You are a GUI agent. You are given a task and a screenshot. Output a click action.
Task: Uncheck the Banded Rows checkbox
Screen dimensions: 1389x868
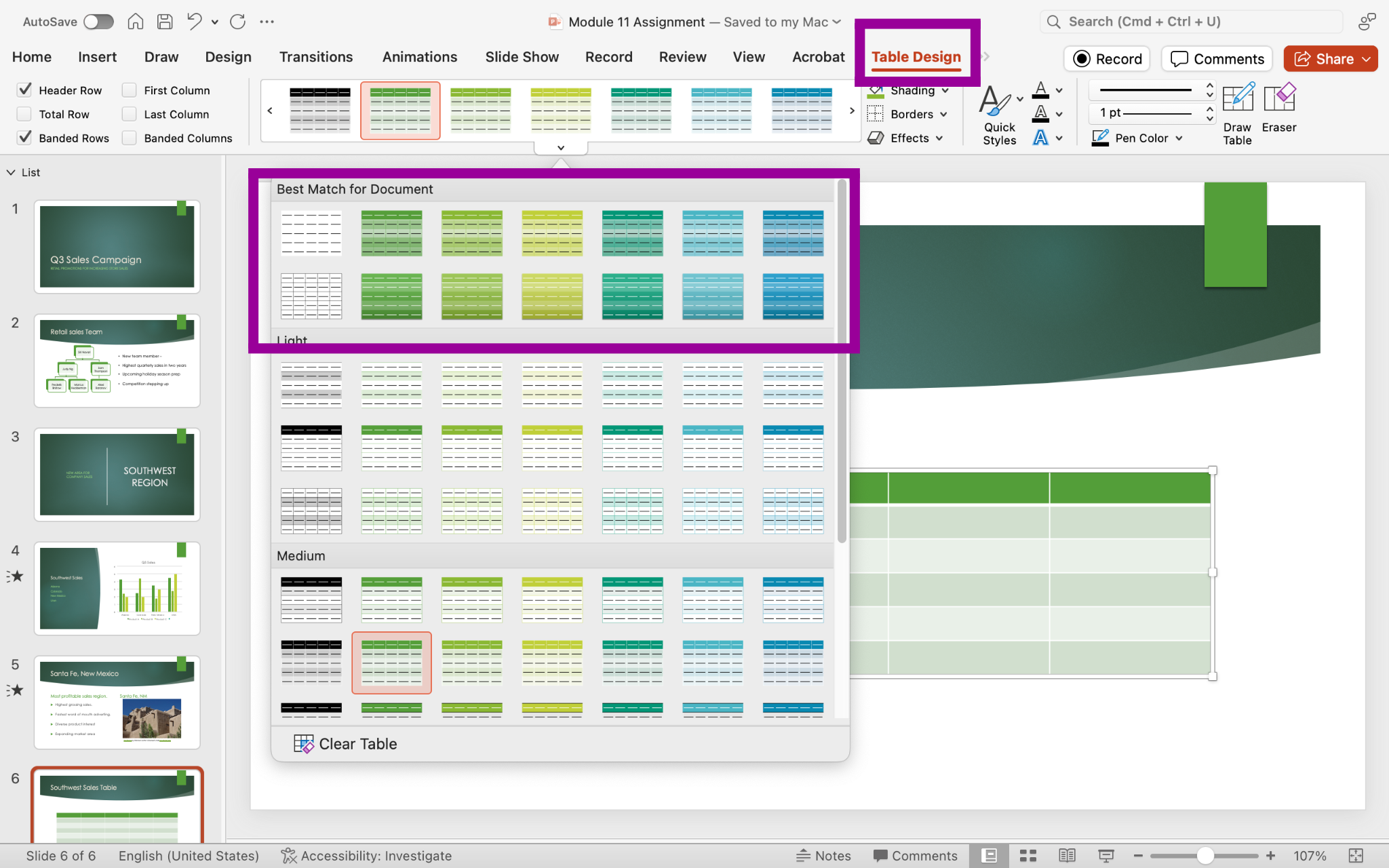(x=24, y=138)
